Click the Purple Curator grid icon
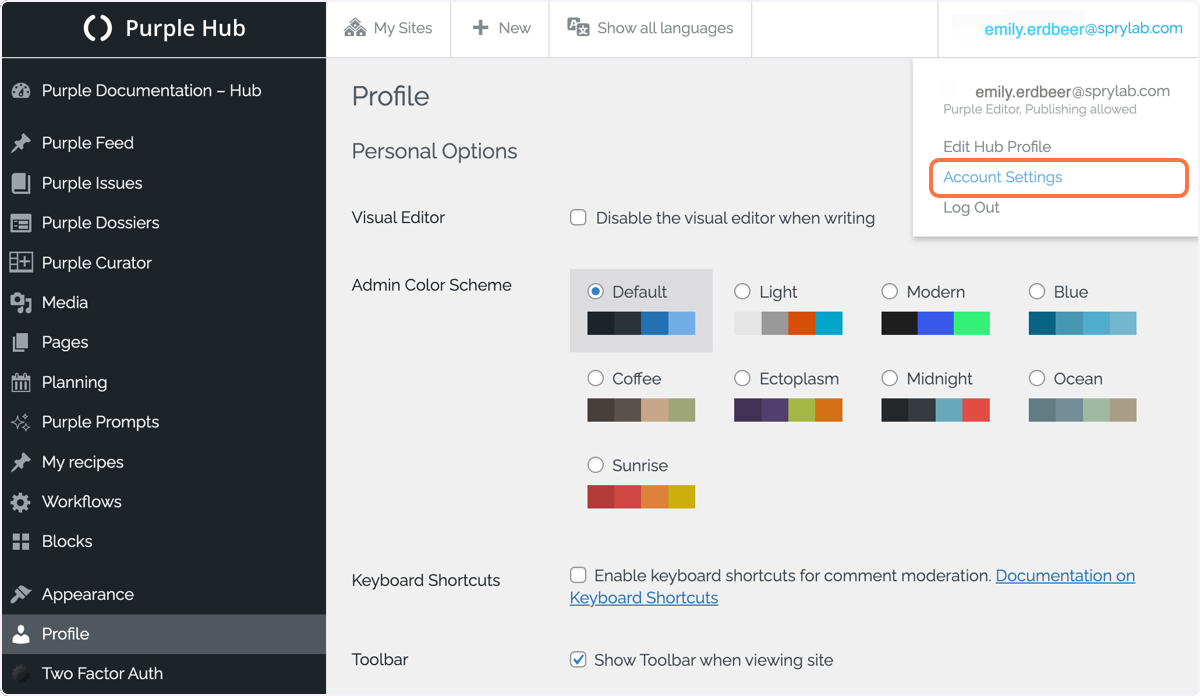 pyautogui.click(x=21, y=262)
